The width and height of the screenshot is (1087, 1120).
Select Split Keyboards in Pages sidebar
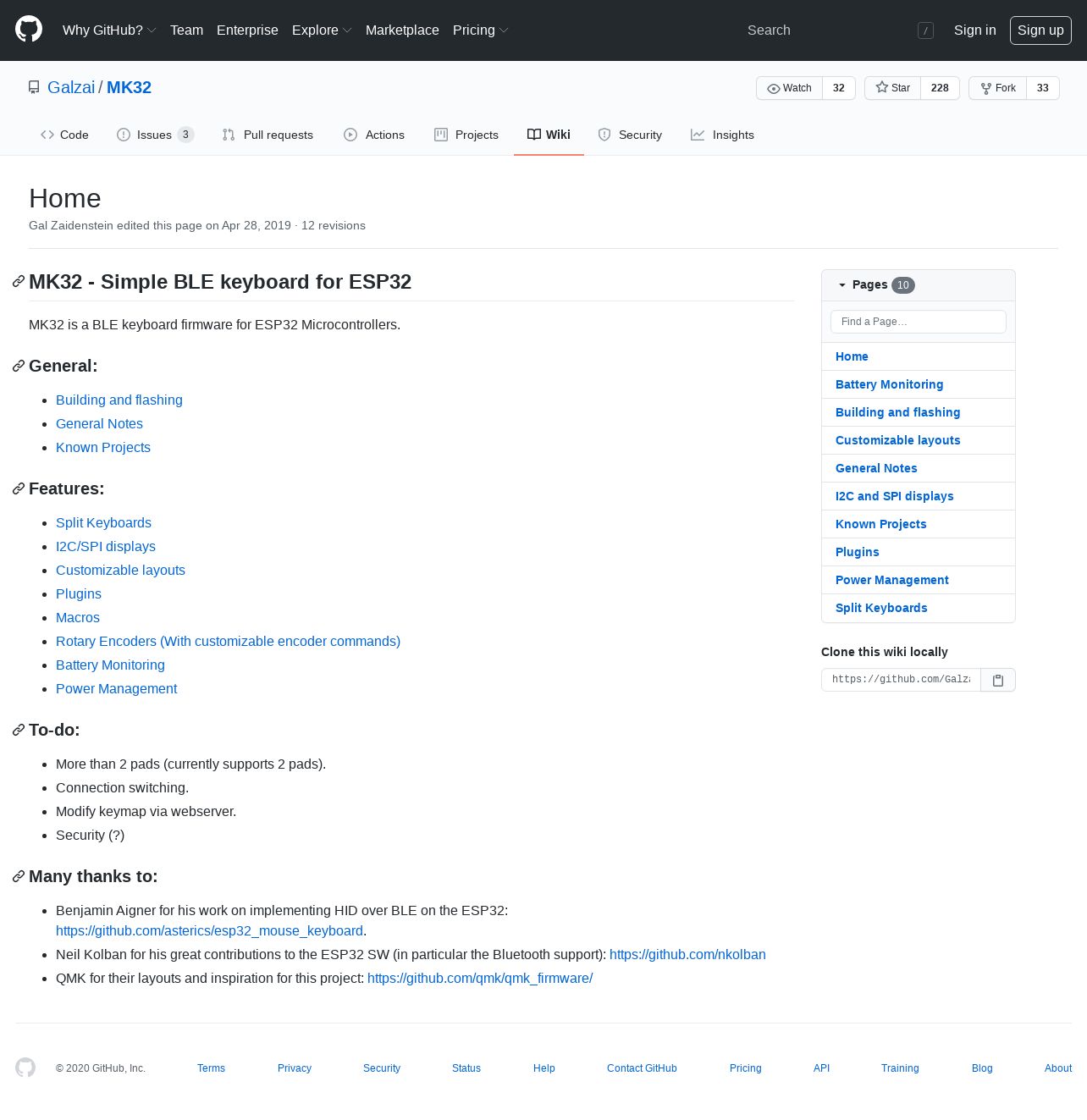coord(881,608)
